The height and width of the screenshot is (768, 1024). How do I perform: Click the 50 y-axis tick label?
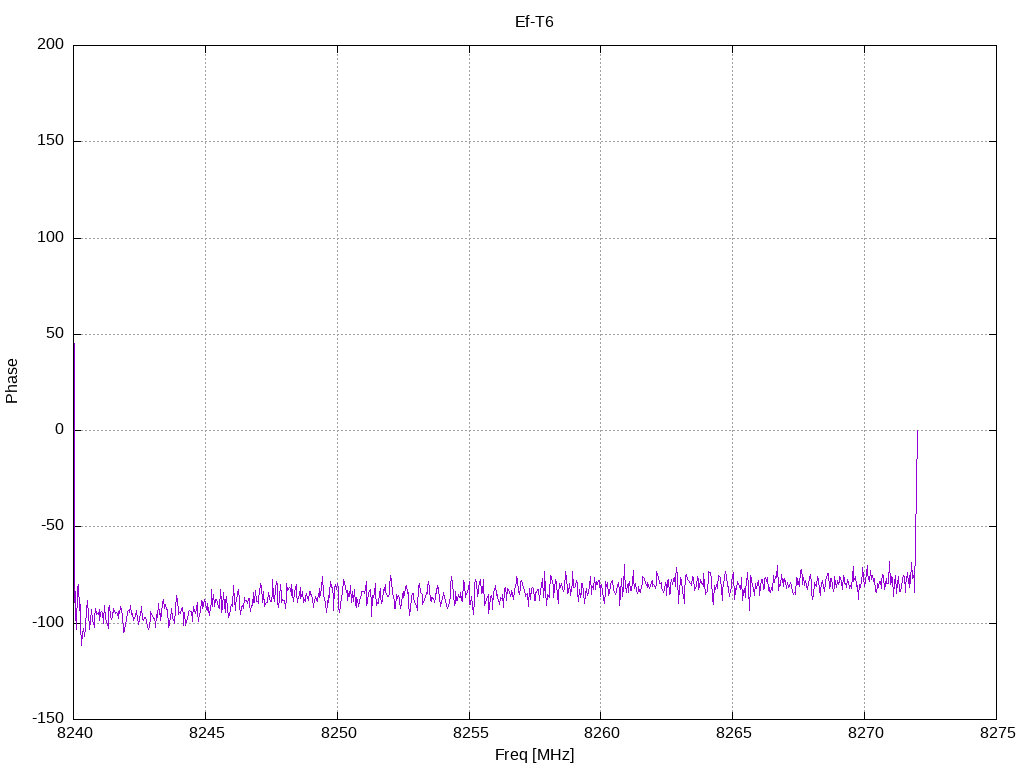[56, 334]
